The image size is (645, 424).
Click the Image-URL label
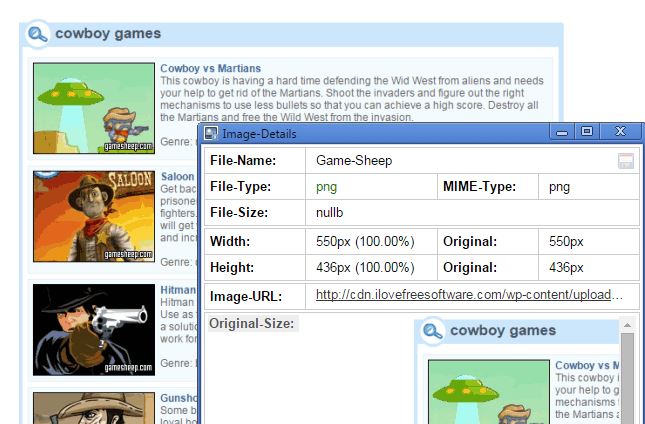(x=246, y=296)
